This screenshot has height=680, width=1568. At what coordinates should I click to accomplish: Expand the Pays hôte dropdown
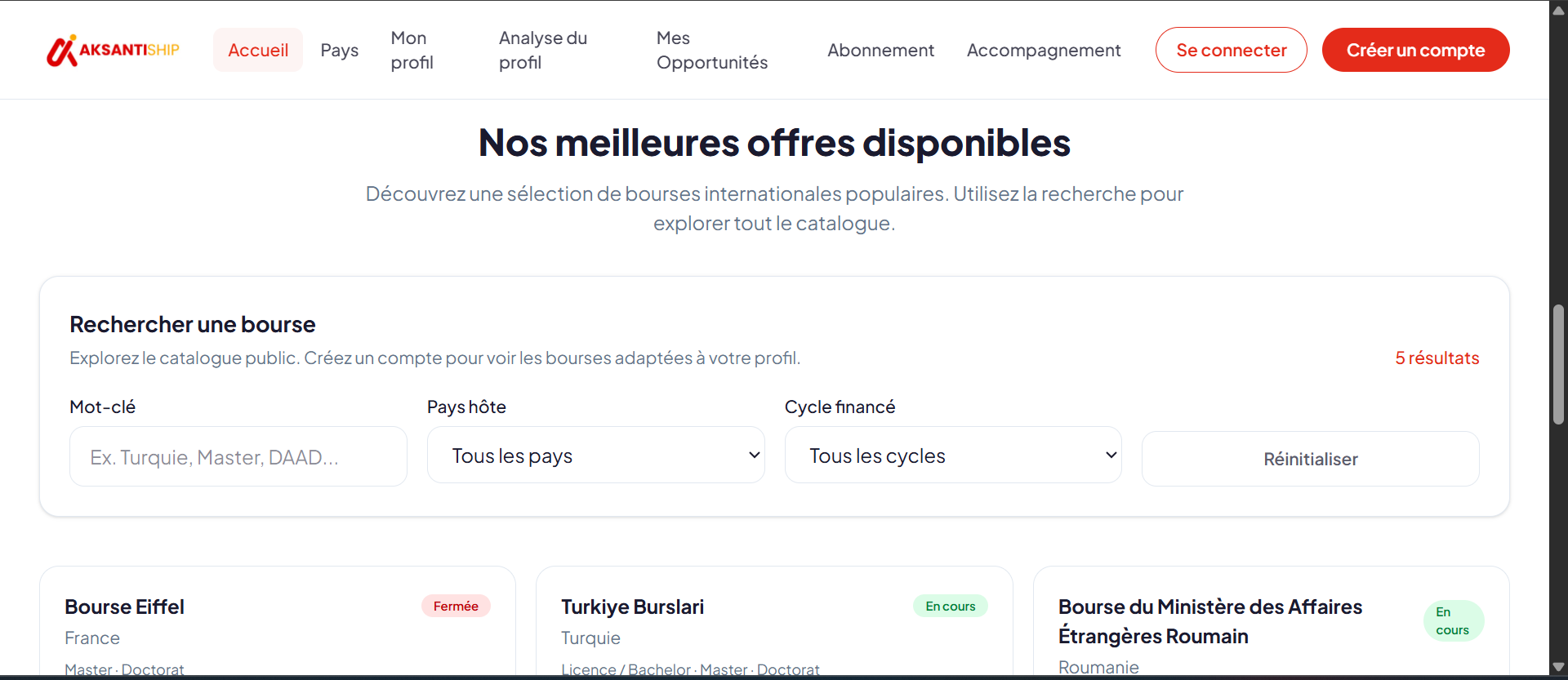(596, 455)
